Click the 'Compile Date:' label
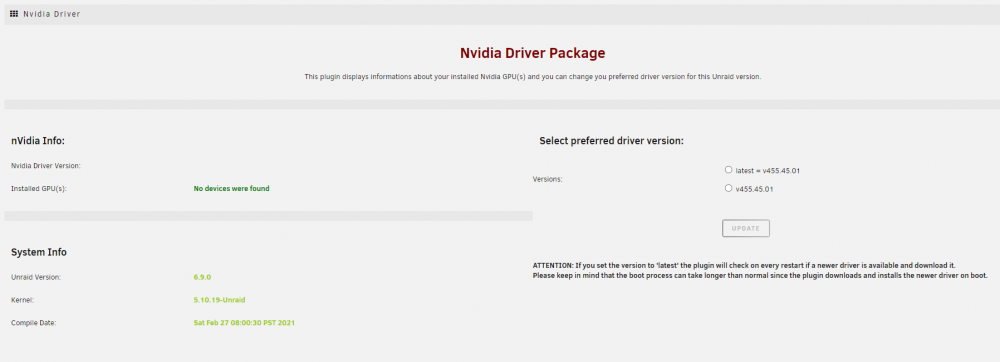 [x=34, y=322]
